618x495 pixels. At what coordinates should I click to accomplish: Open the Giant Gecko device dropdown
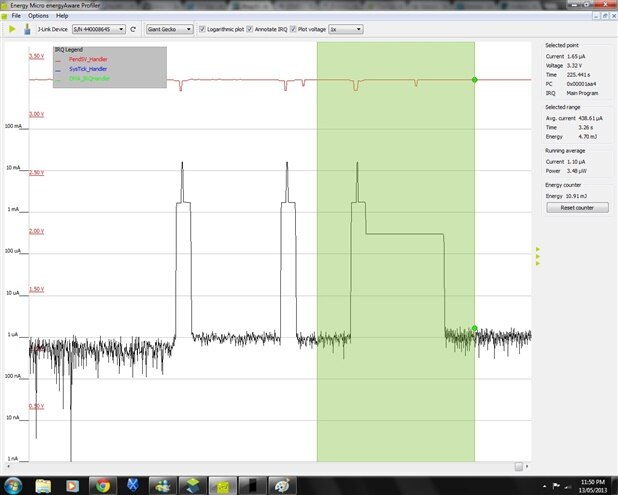(170, 29)
